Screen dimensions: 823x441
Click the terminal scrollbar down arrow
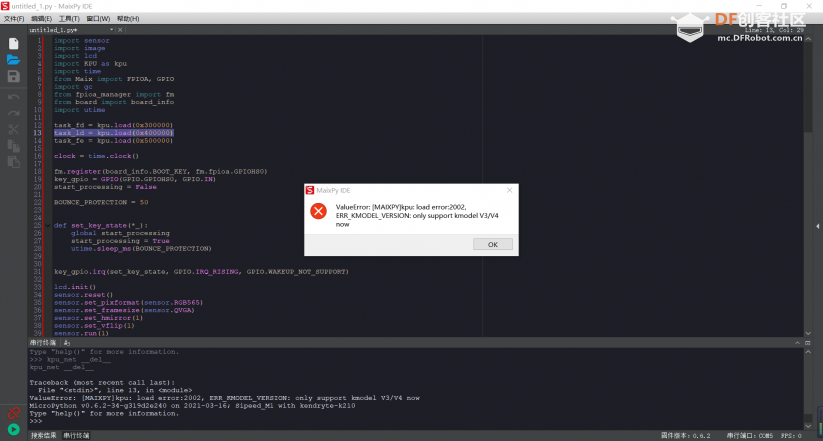tap(808, 425)
